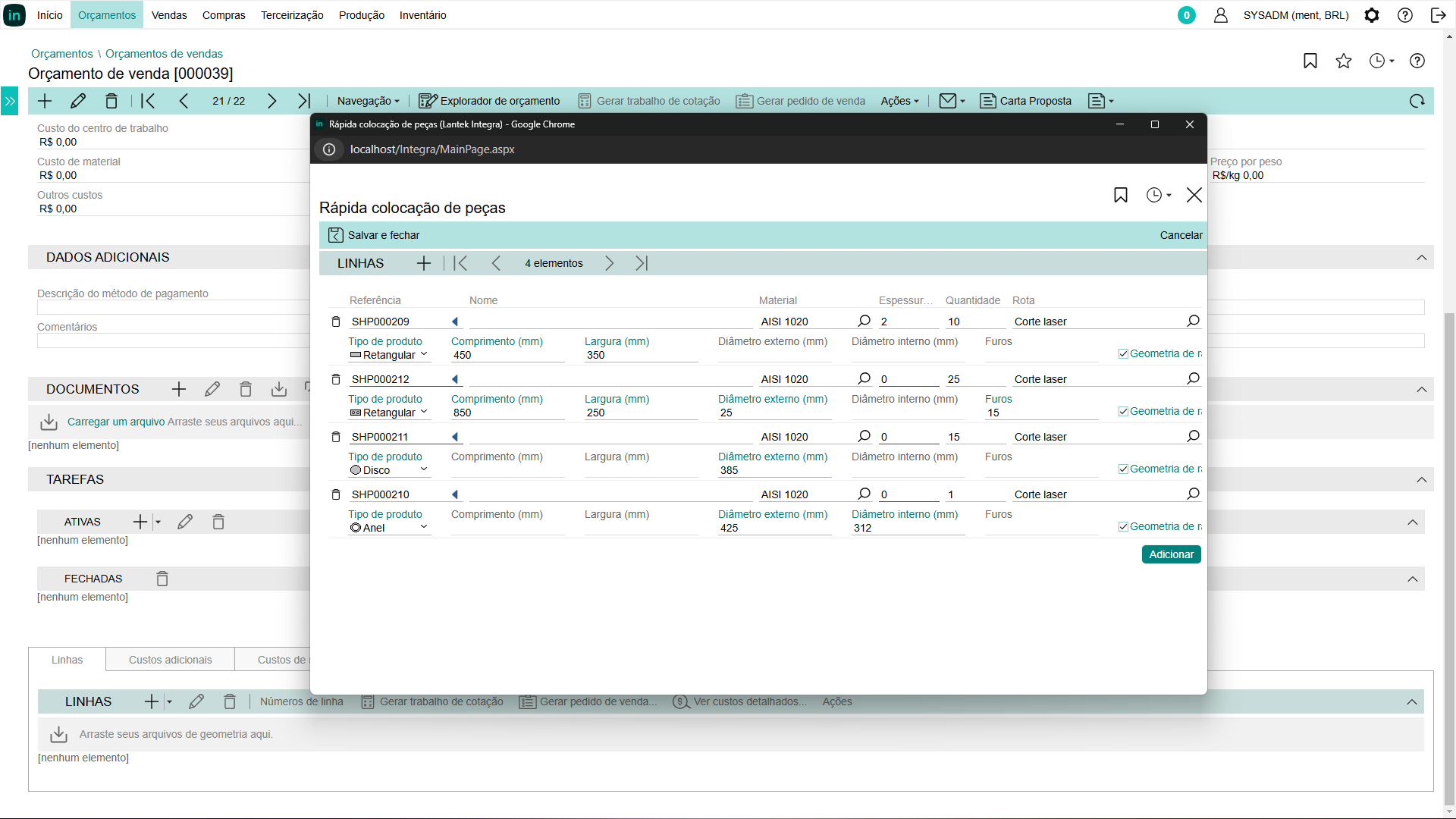Toggle Geometria checkbox for SHP000212

[1123, 411]
